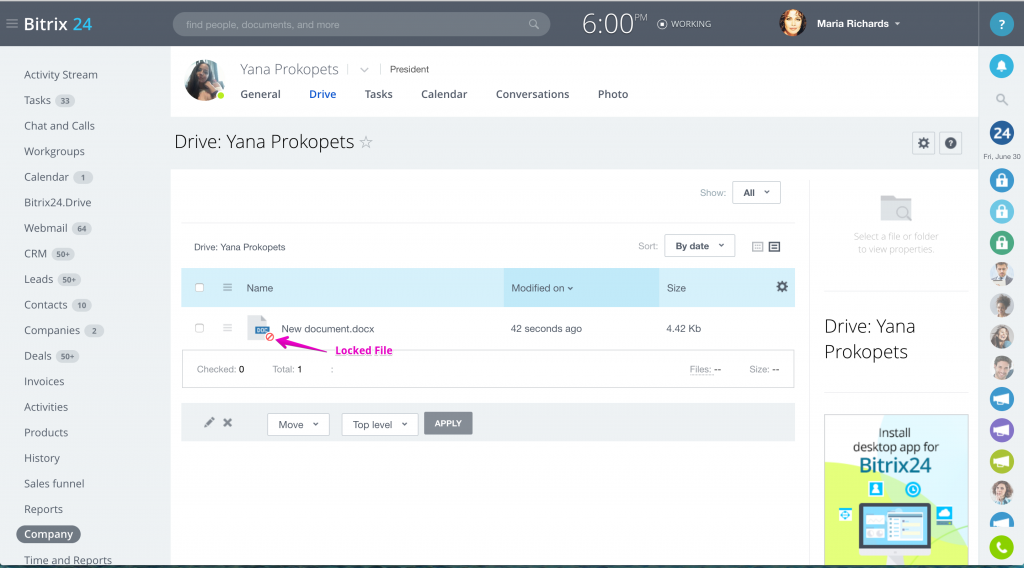Expand Maria Richards user menu arrow
Screen dimensions: 1024x568
(897, 24)
